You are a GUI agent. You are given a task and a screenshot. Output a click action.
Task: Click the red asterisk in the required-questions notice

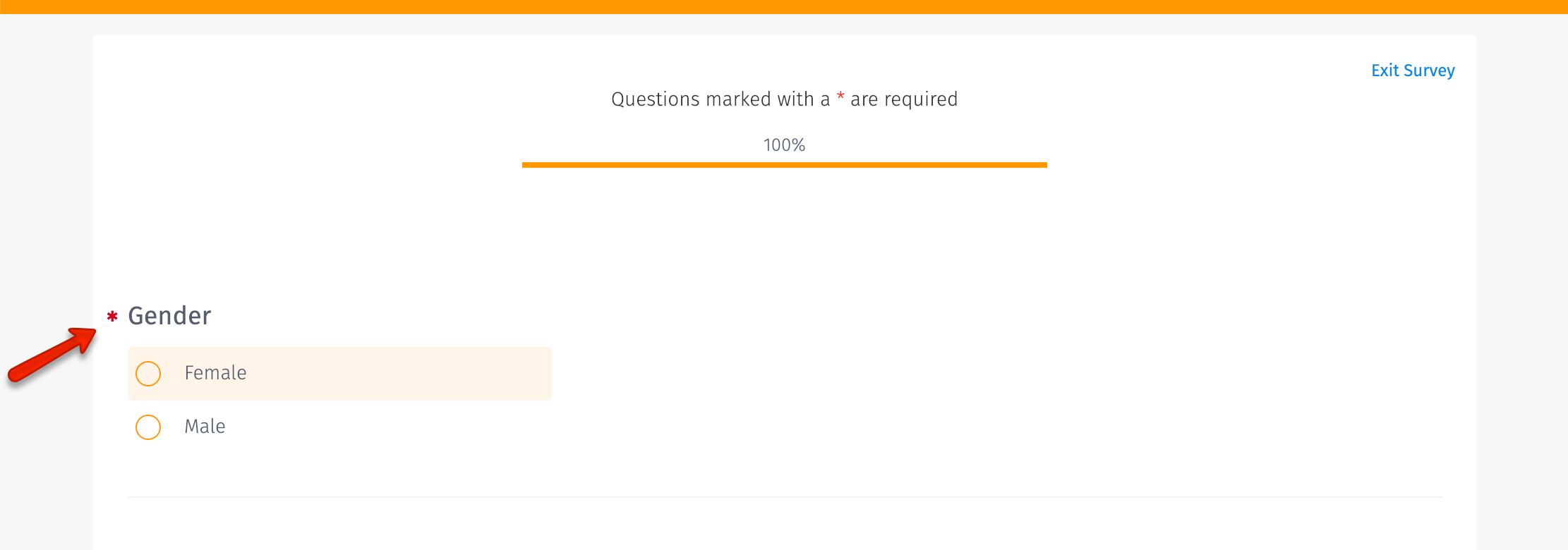pos(839,99)
